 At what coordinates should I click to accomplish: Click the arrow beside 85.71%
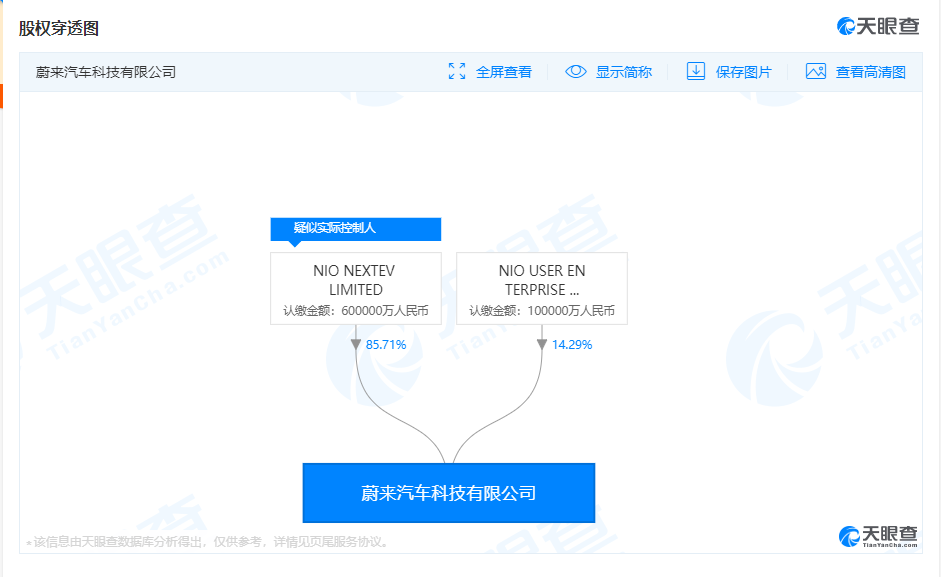tap(356, 344)
